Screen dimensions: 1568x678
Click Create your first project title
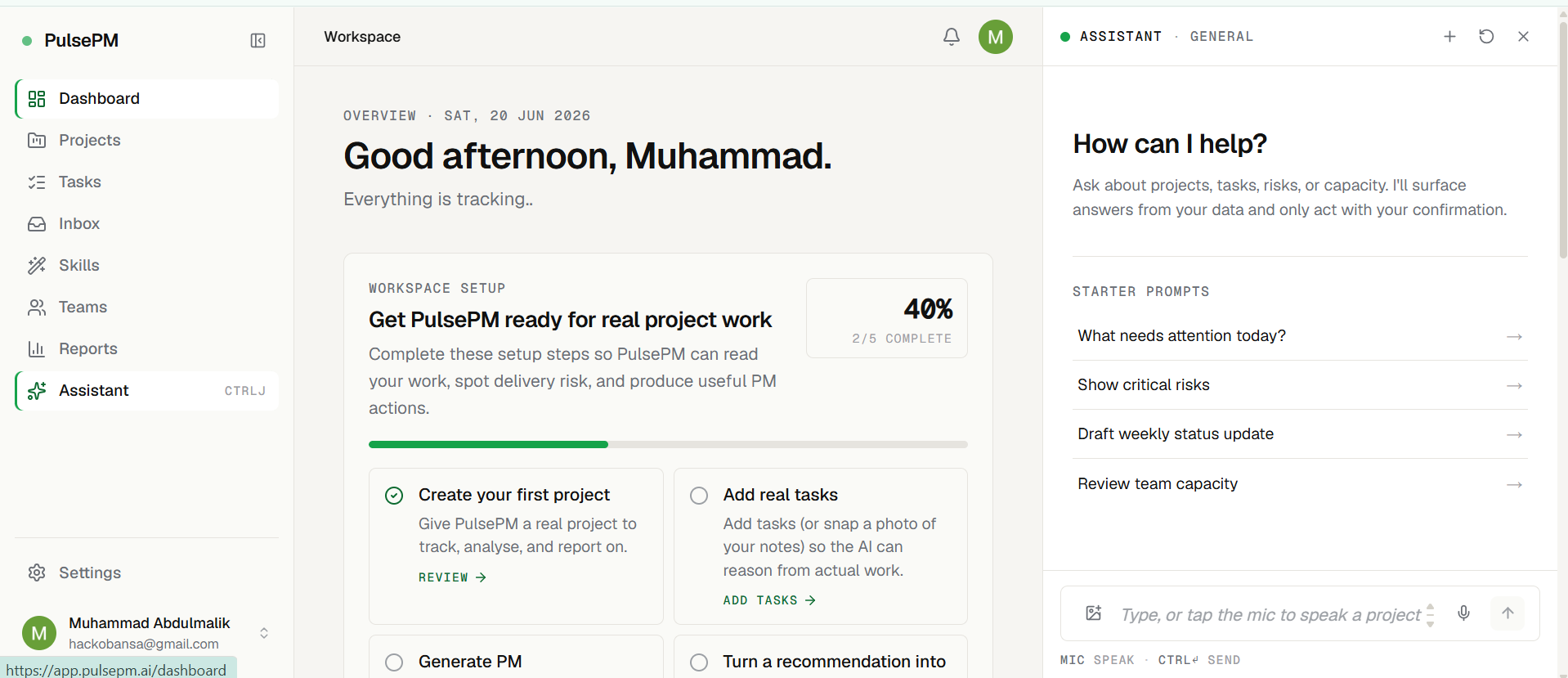pyautogui.click(x=514, y=495)
